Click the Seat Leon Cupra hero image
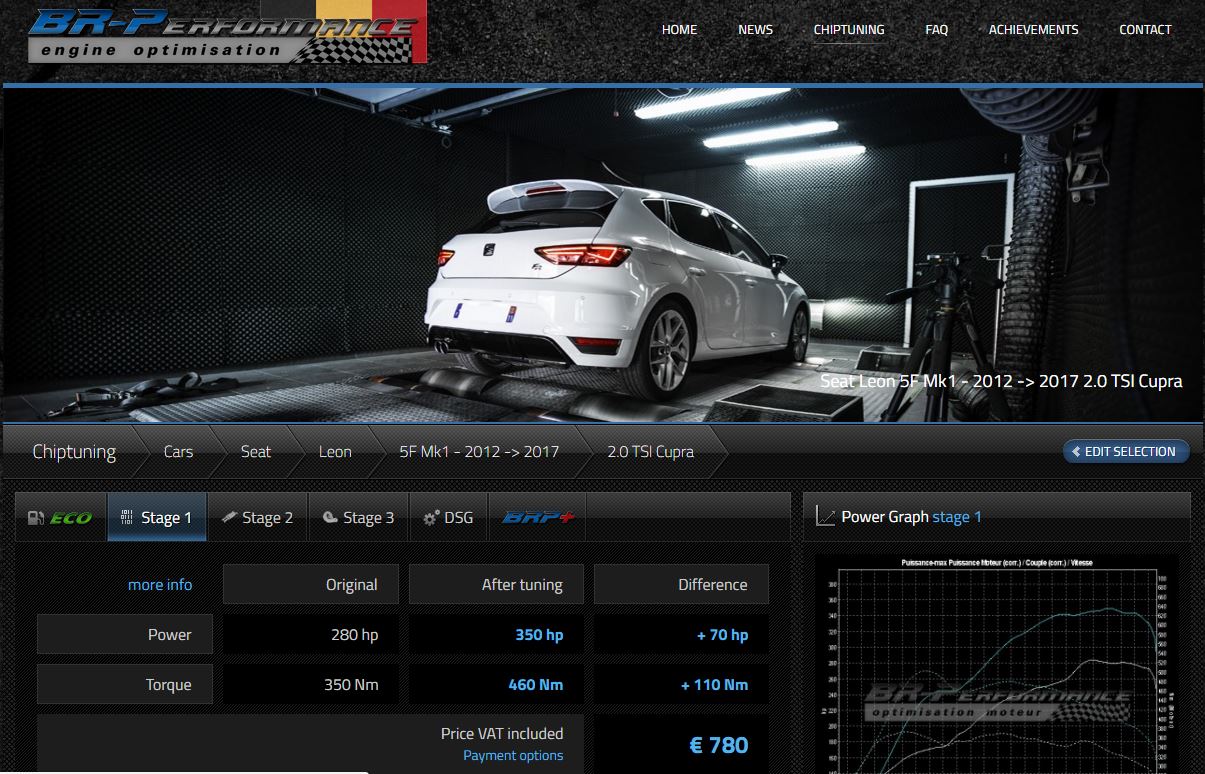The width and height of the screenshot is (1205, 774). pyautogui.click(x=603, y=255)
